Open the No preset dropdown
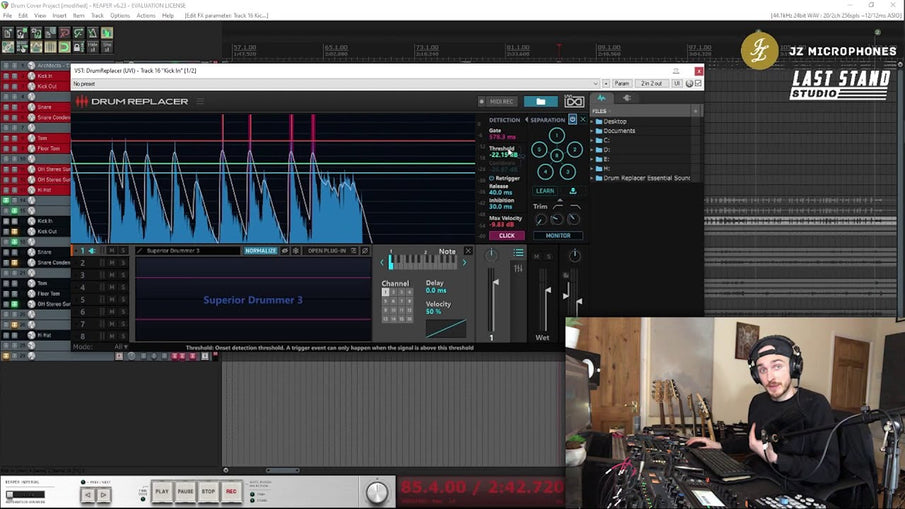The height and width of the screenshot is (509, 905). 335,84
